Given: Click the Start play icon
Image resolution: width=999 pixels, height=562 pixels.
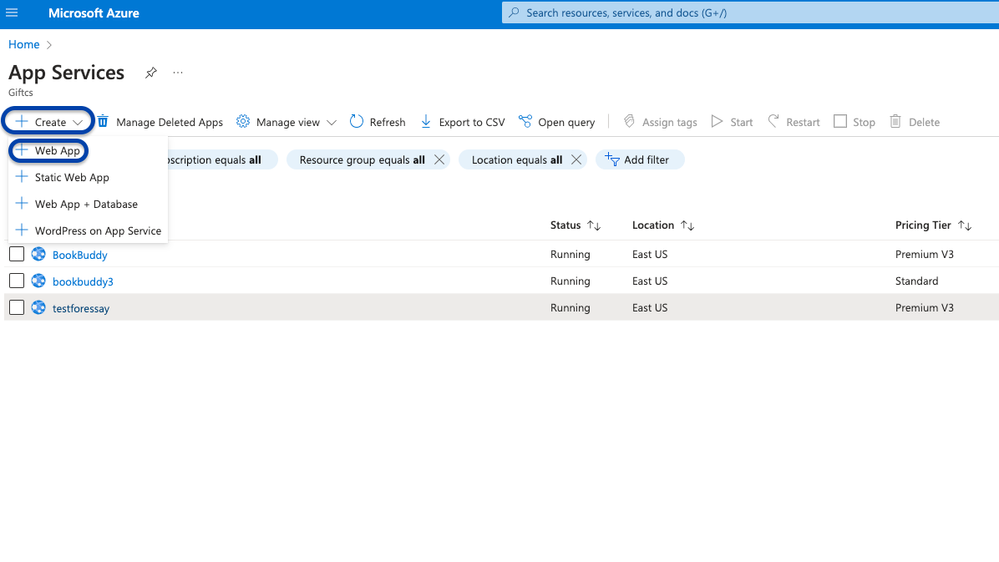Looking at the screenshot, I should tap(717, 121).
